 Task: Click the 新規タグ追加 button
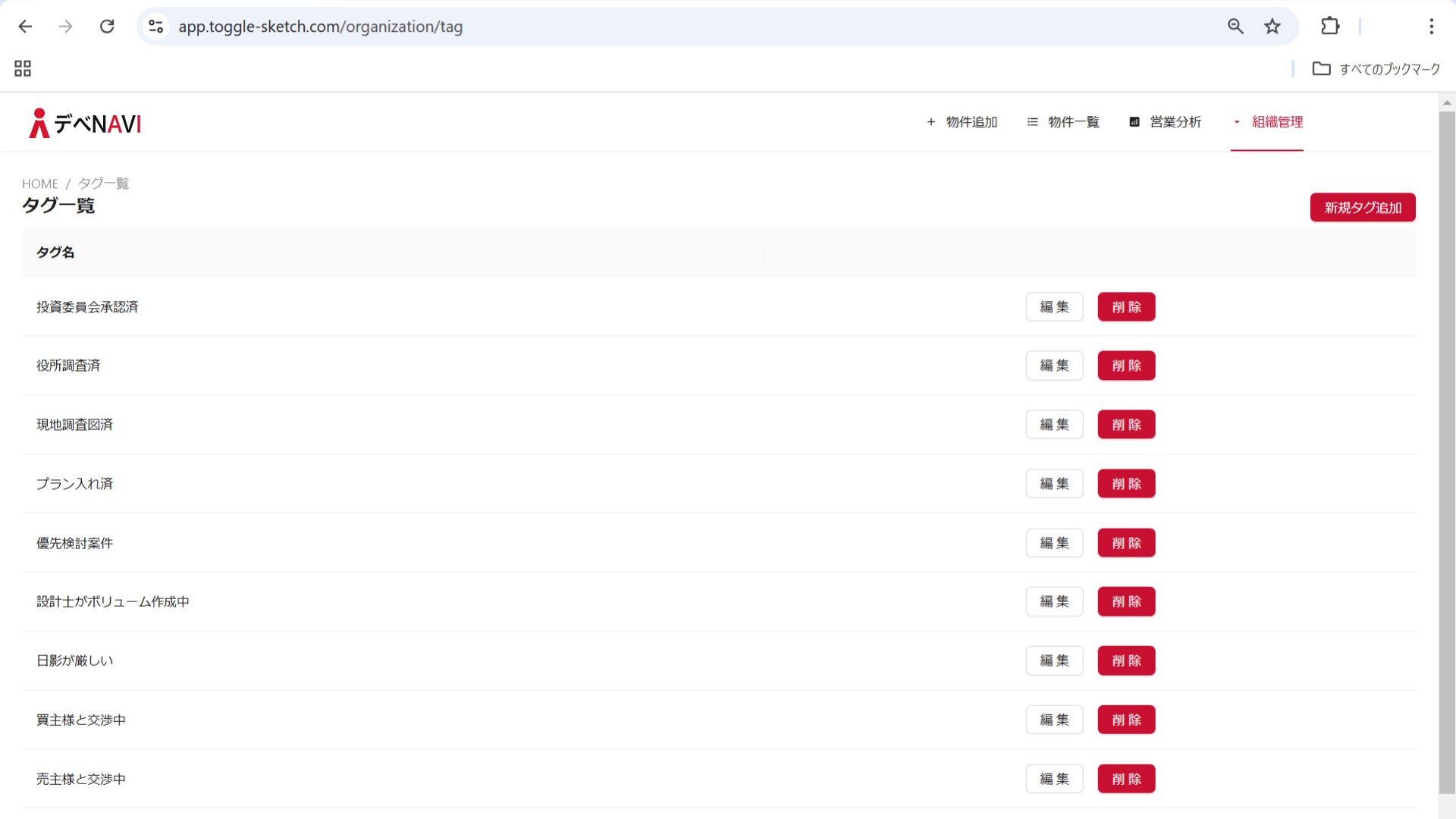[x=1362, y=207]
